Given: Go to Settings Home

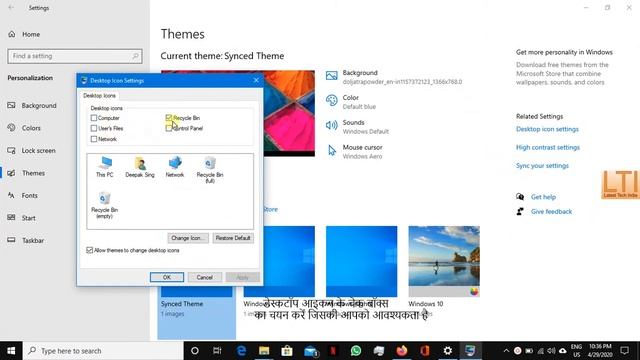Looking at the screenshot, I should [x=24, y=34].
